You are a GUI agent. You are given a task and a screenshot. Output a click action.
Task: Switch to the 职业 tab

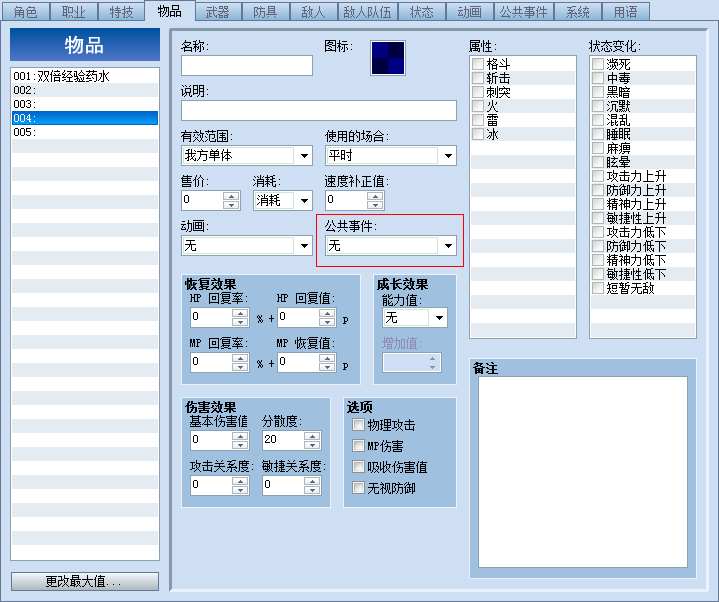[73, 12]
